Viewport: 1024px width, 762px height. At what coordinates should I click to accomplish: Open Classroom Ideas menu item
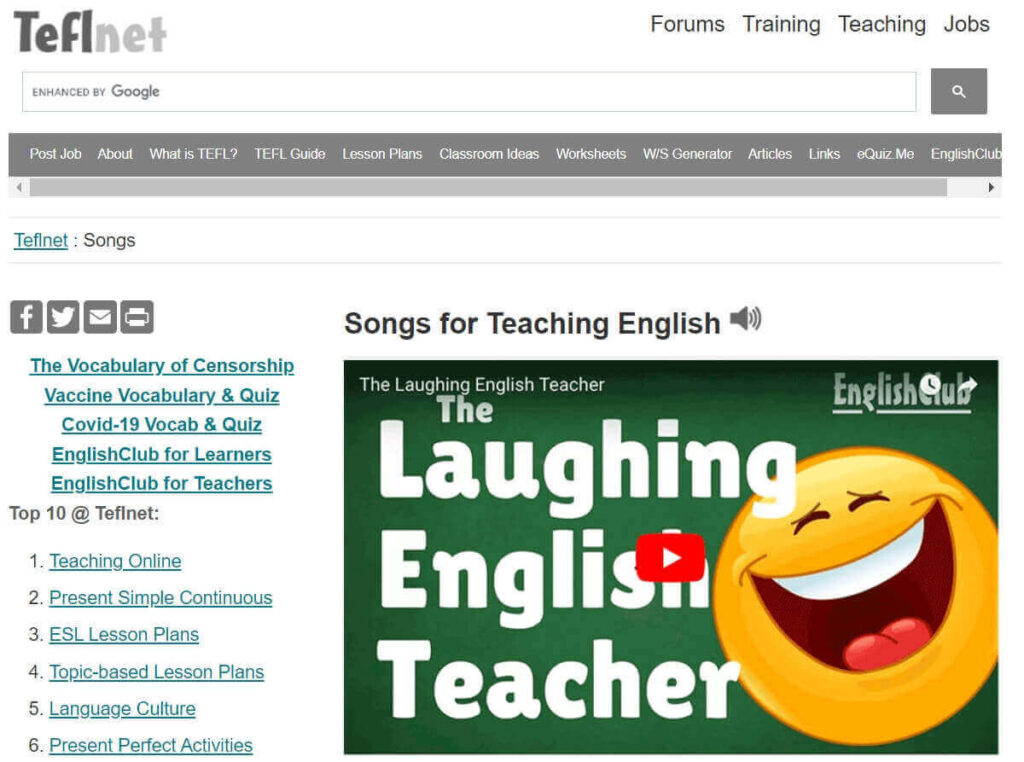pos(489,154)
